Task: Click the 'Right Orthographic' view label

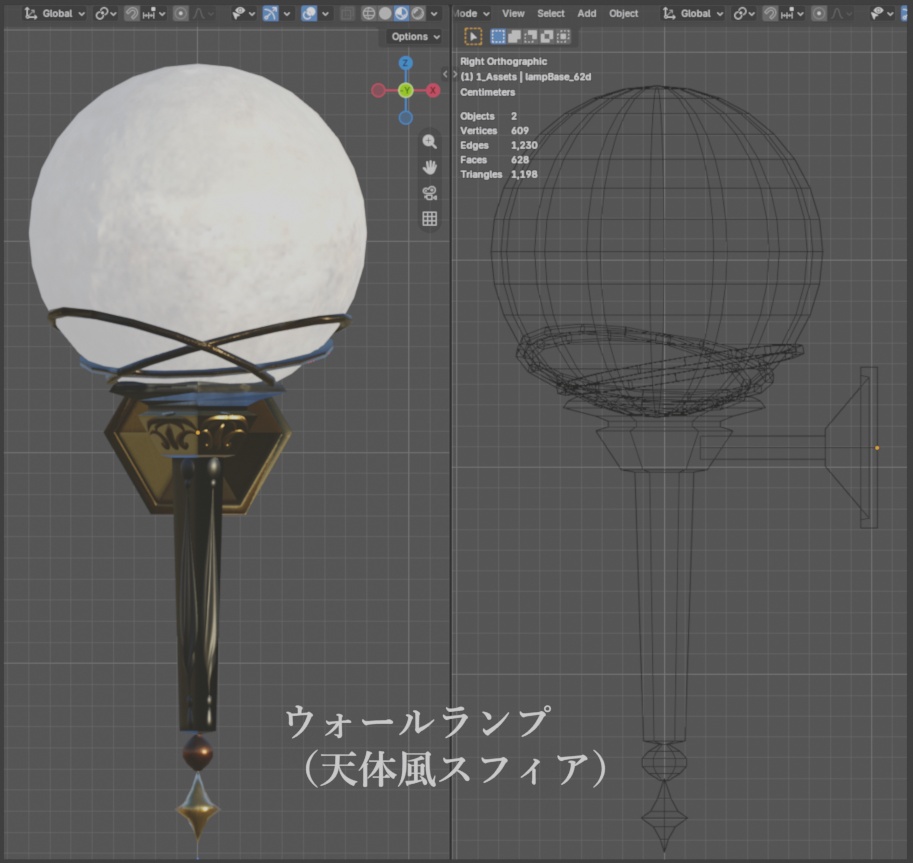Action: click(x=504, y=61)
